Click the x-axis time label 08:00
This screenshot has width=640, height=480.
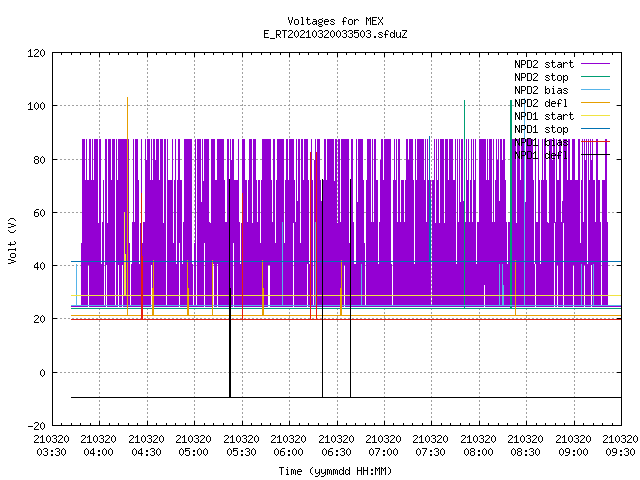(x=478, y=452)
